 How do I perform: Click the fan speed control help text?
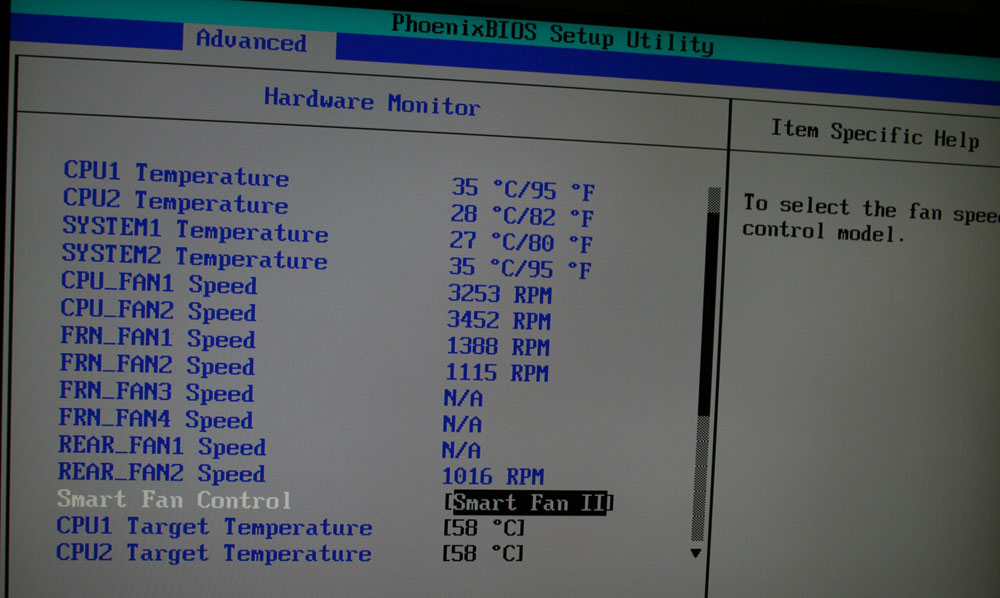point(871,218)
